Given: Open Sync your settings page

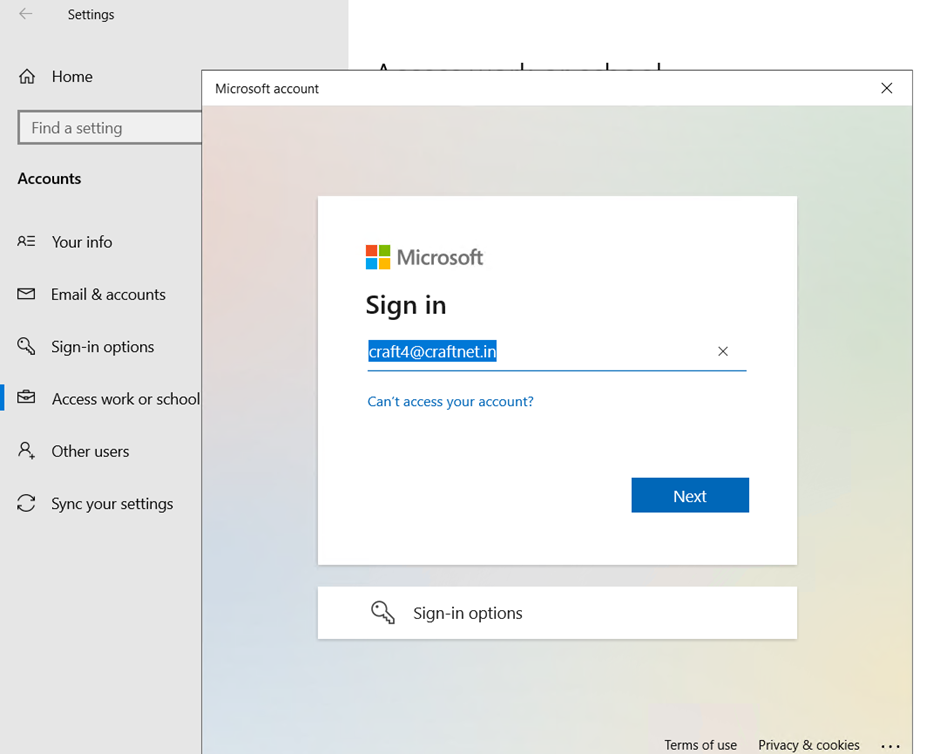Looking at the screenshot, I should (x=112, y=503).
